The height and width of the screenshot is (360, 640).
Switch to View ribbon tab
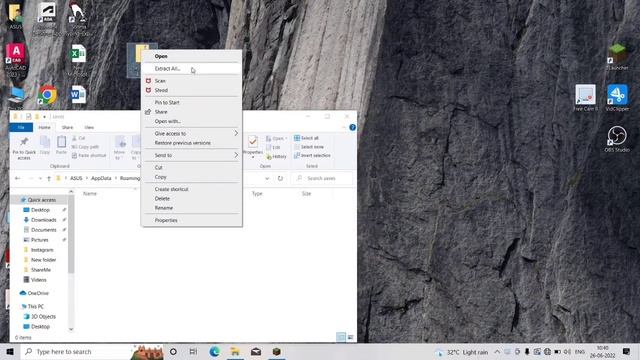[x=89, y=127]
